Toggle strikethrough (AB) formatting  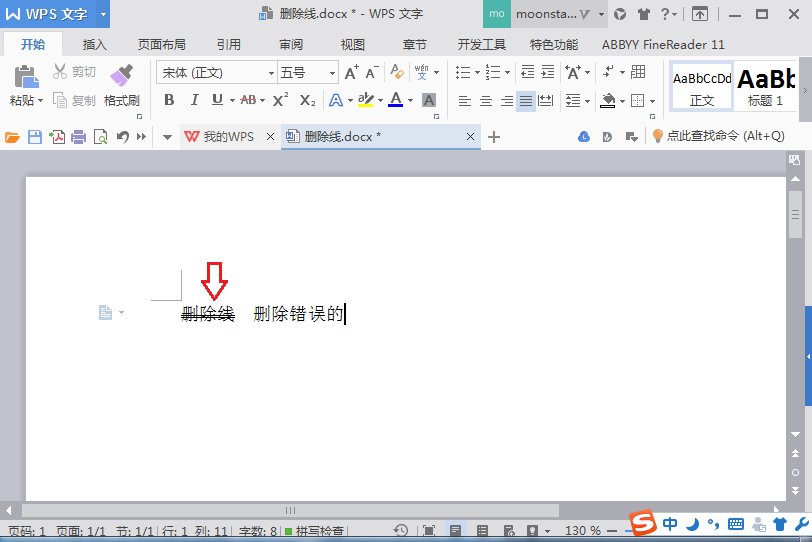click(248, 99)
